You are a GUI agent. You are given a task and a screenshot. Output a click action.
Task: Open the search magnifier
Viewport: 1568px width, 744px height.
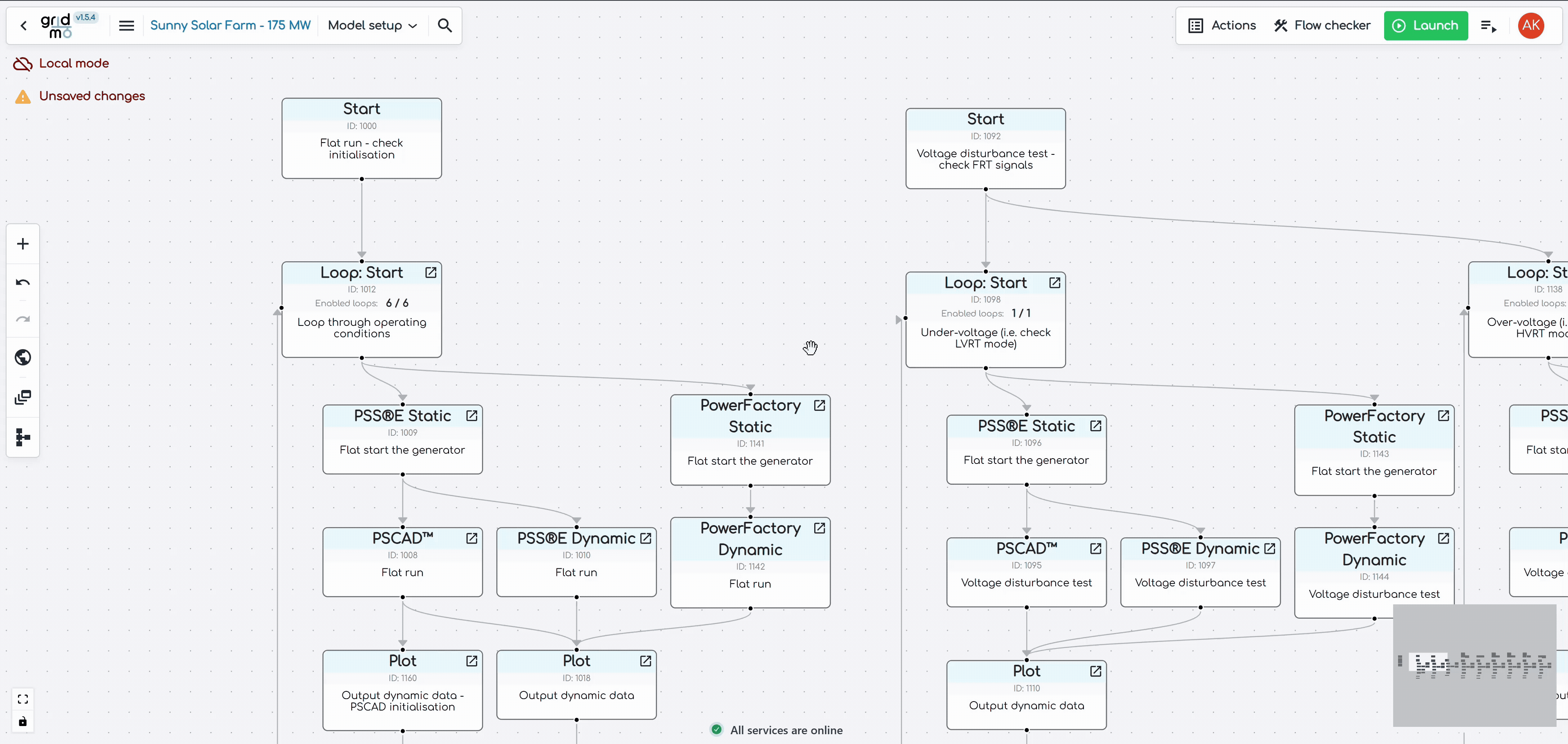click(x=445, y=26)
